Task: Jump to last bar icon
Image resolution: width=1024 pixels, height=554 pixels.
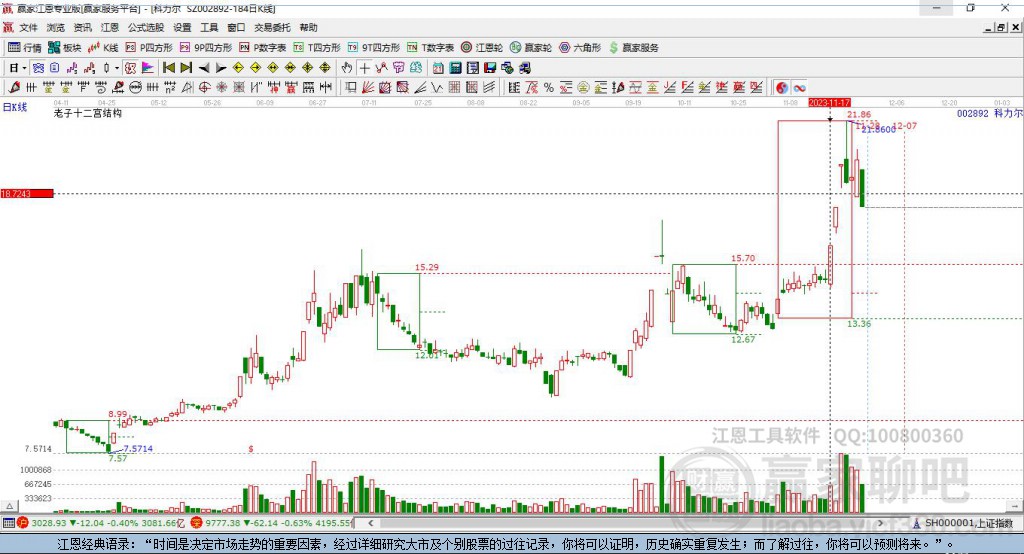Action: pos(186,68)
